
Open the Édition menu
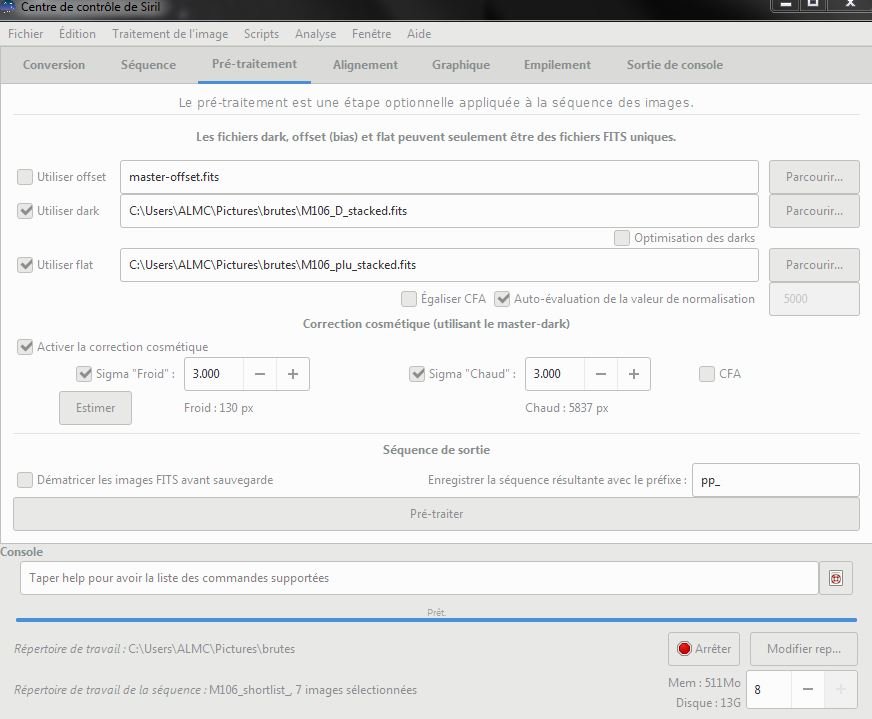[77, 34]
